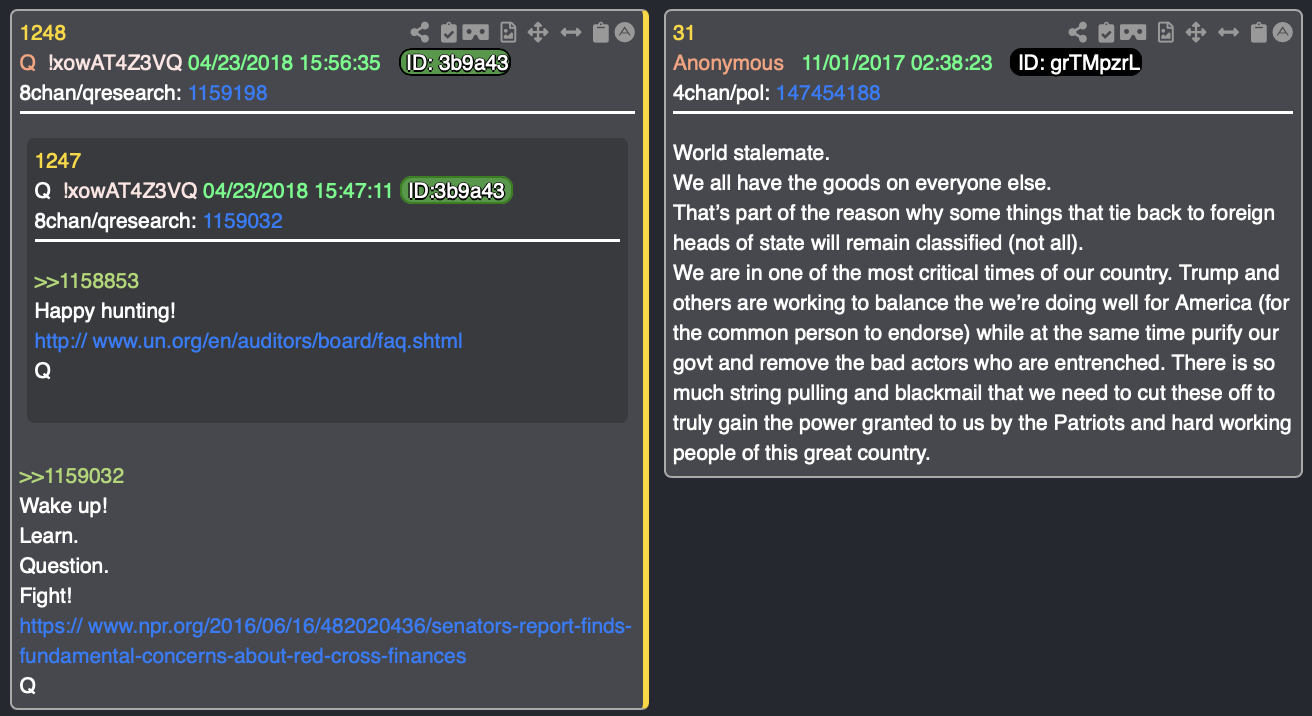Click tripcode !xowAT4Z3VQ on post 1248

[115, 63]
